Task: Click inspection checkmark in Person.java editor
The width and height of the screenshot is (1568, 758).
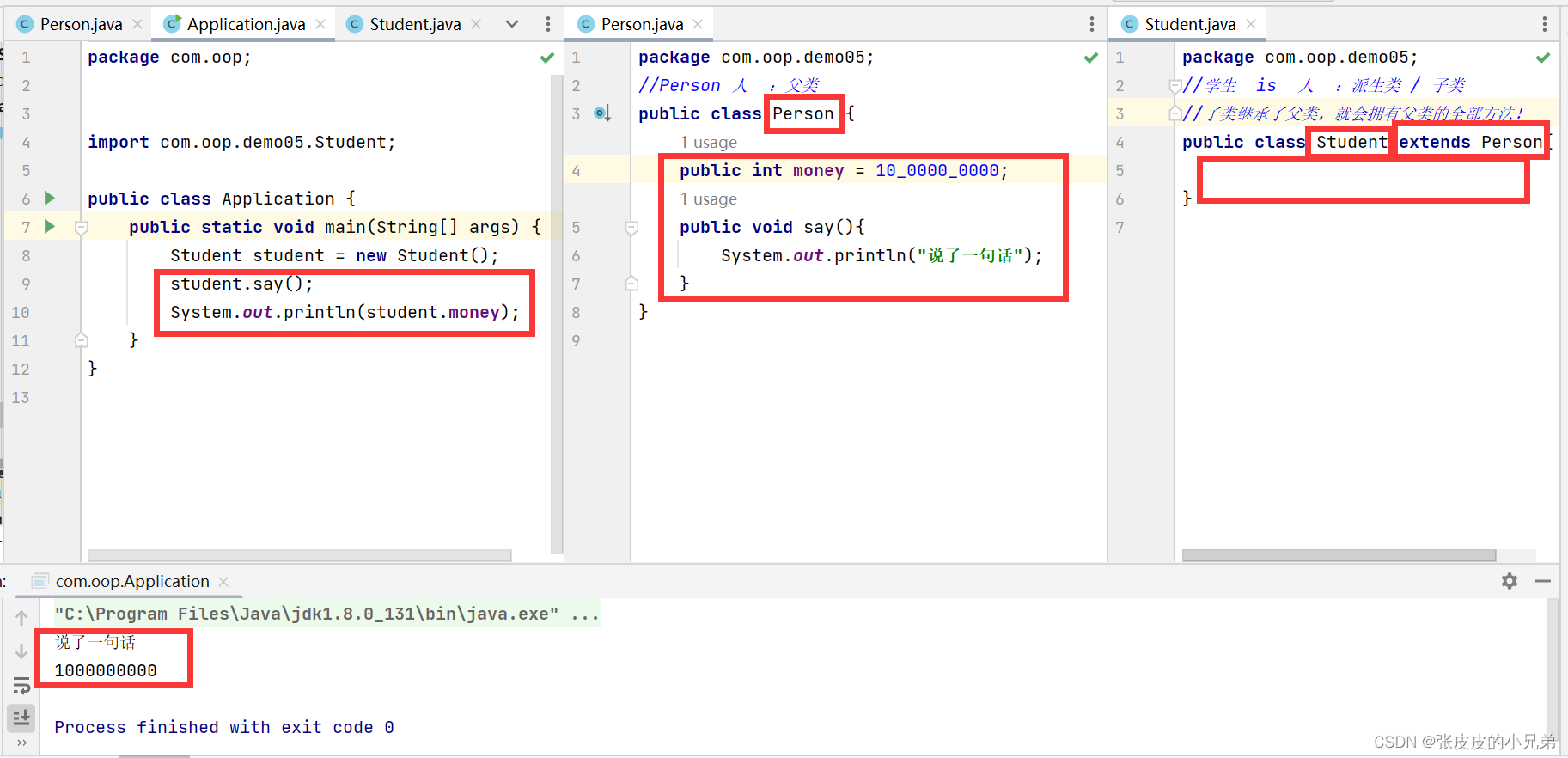Action: [x=1091, y=58]
